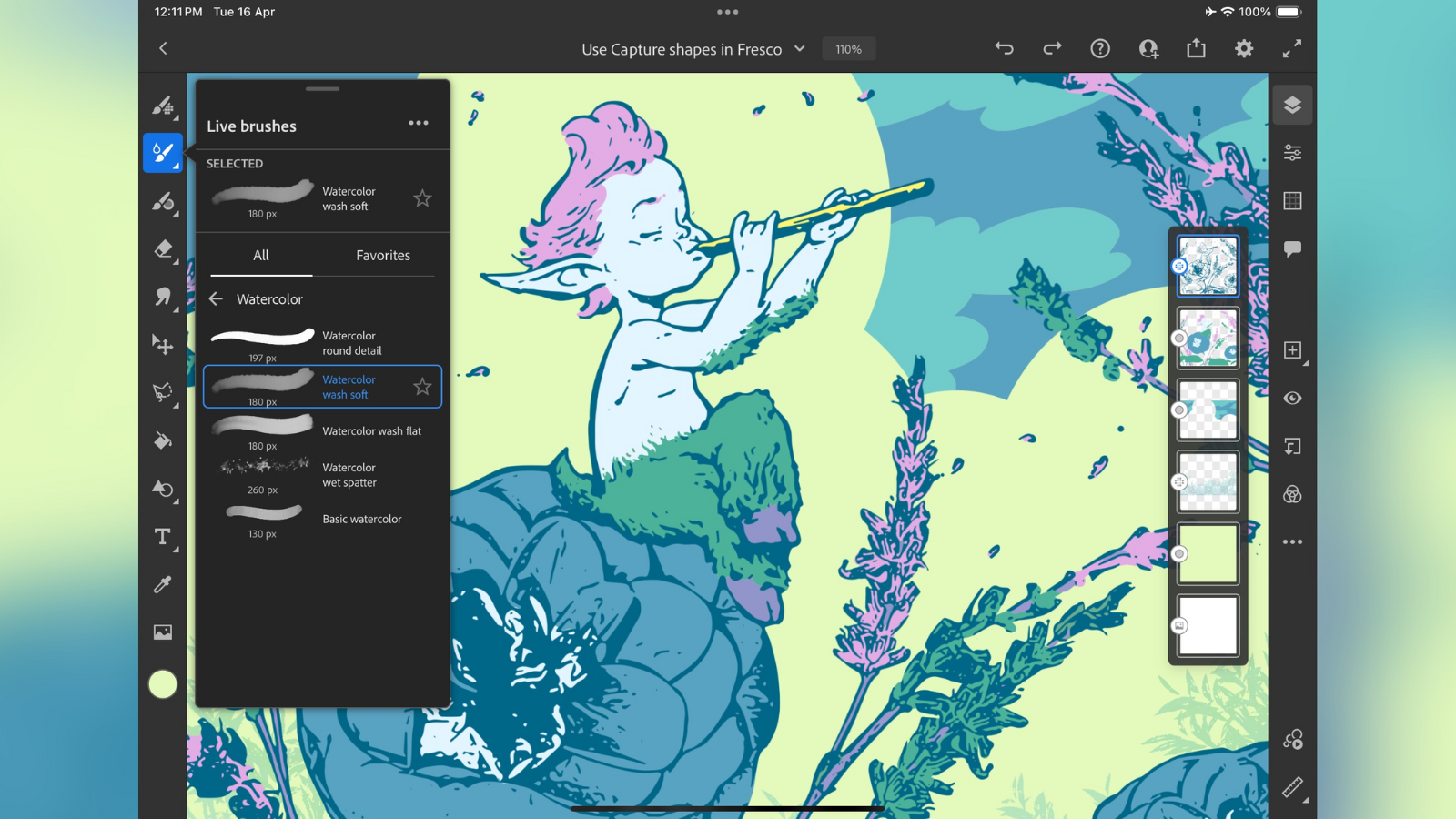Screen dimensions: 1456x819
Task: Toggle the star on highlighted Watercolor wash soft
Action: point(422,387)
